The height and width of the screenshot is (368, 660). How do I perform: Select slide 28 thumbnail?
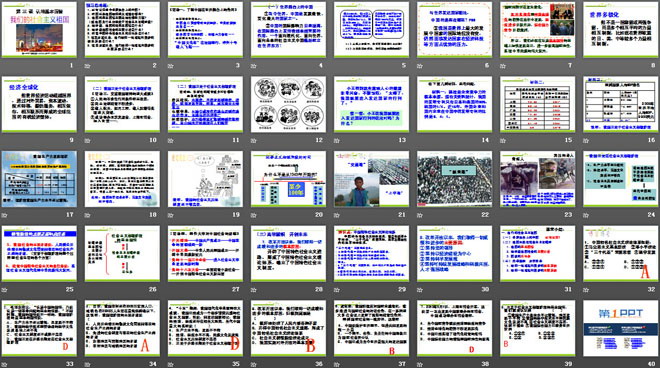click(288, 253)
